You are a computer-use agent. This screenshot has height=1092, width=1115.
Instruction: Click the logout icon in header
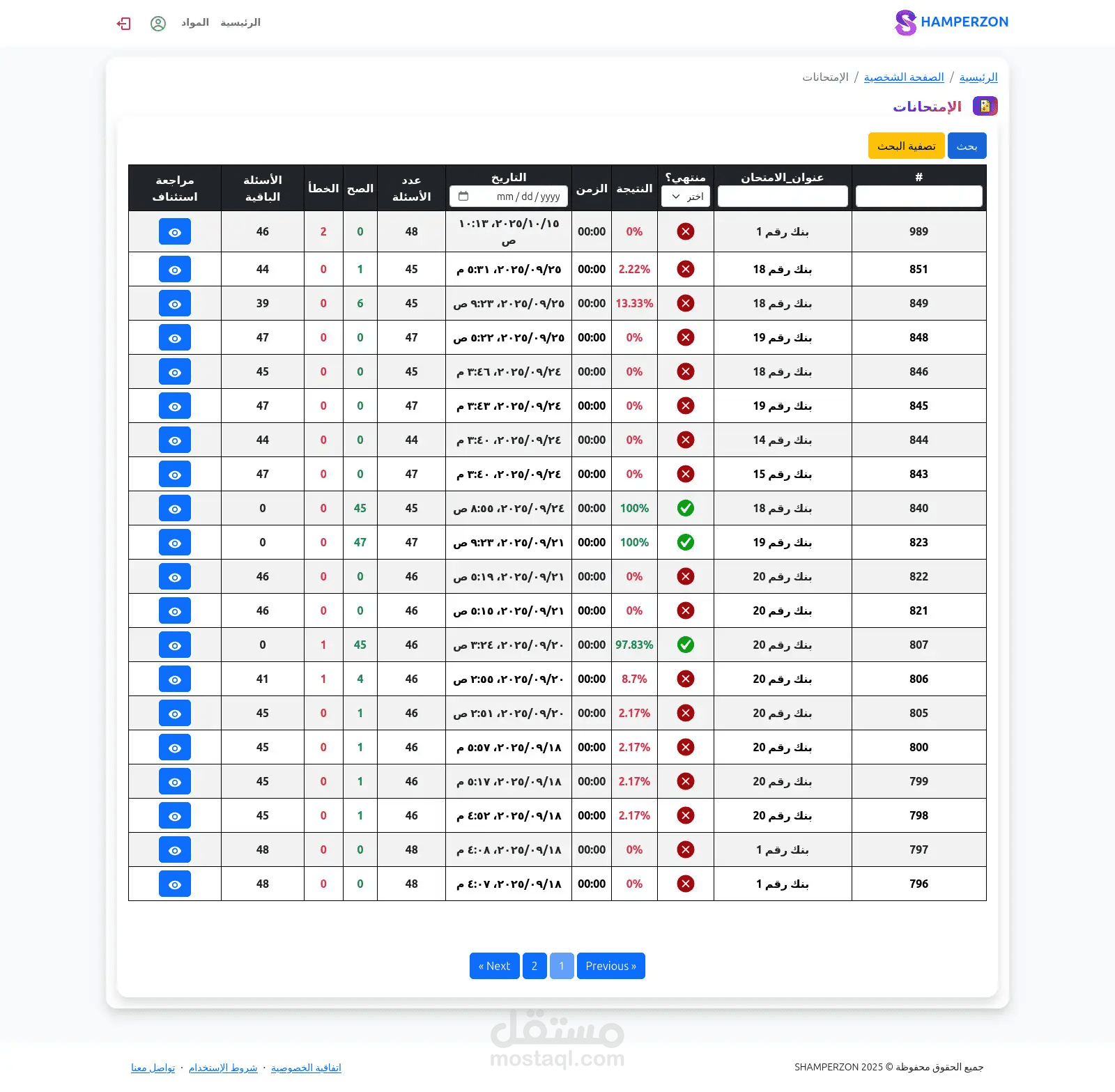pyautogui.click(x=124, y=24)
